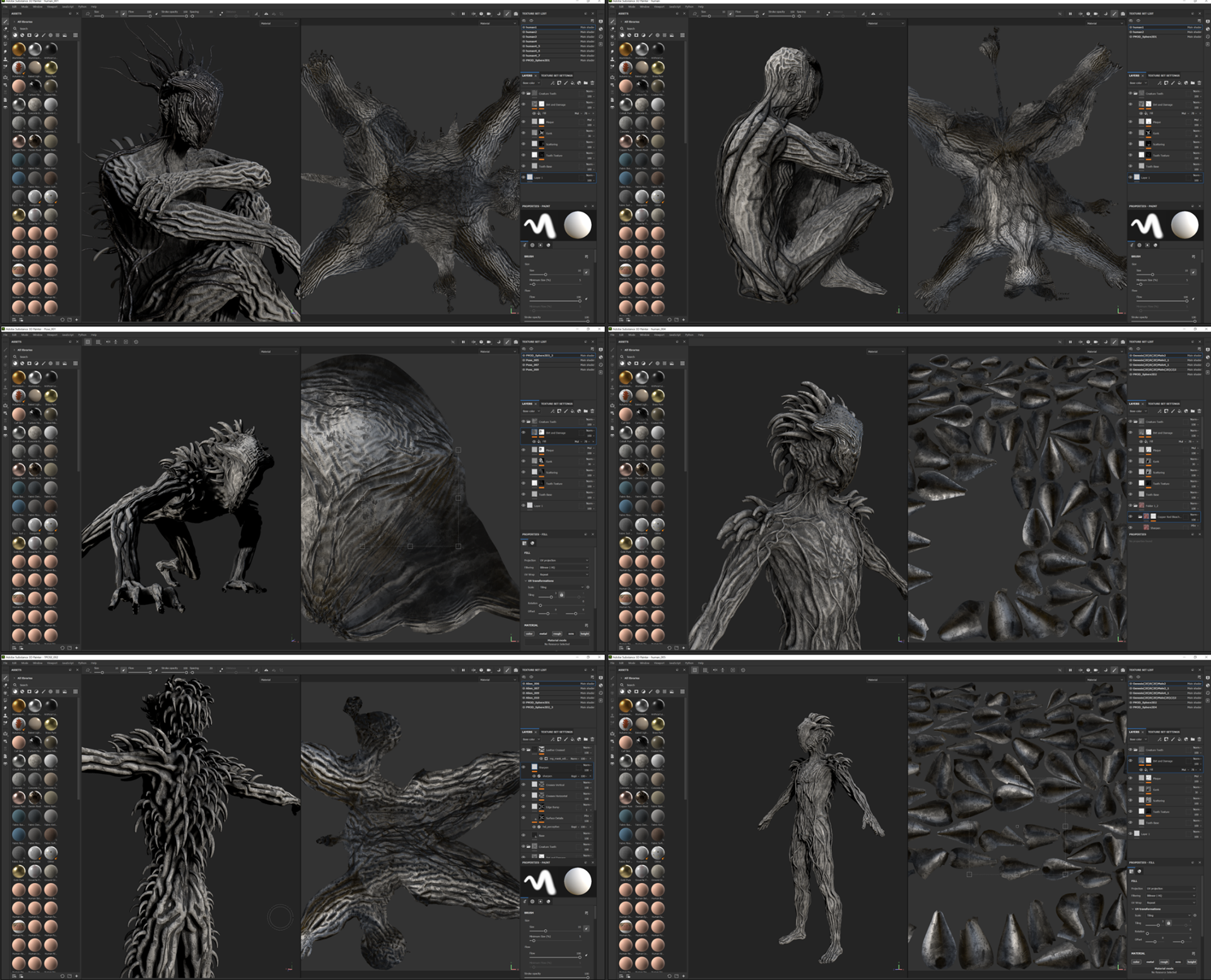Image resolution: width=1211 pixels, height=980 pixels.
Task: Toggle human3 texture set visibility, top-left window
Action: (524, 37)
